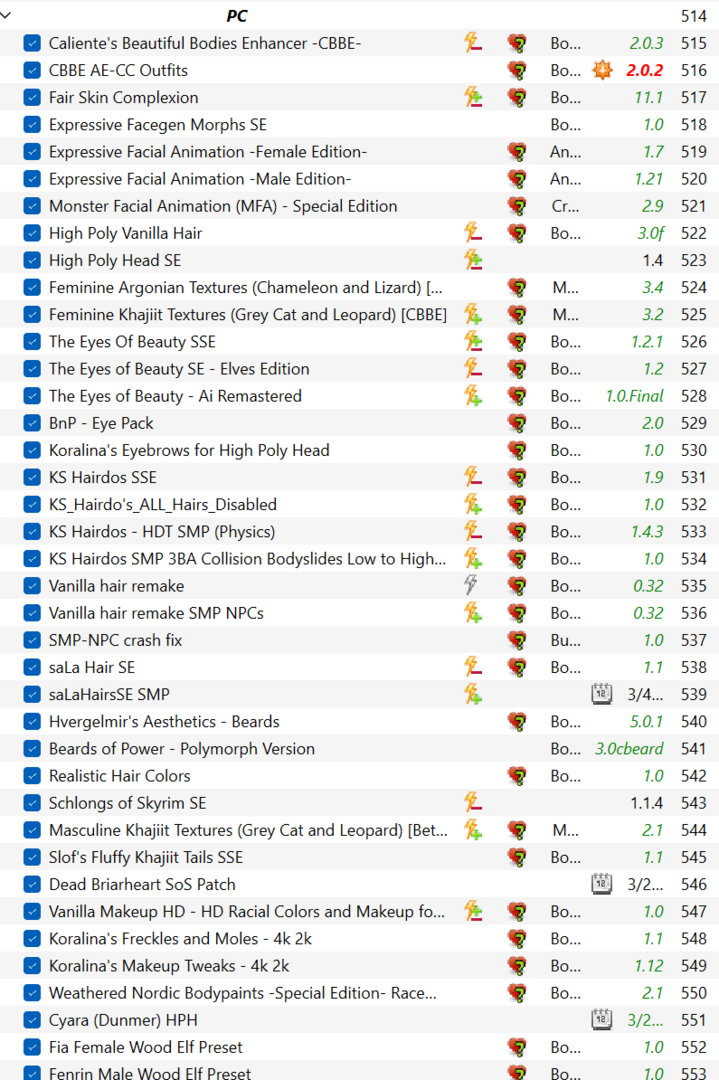Select The Eyes of Beauty - Ai Remastered

(175, 396)
